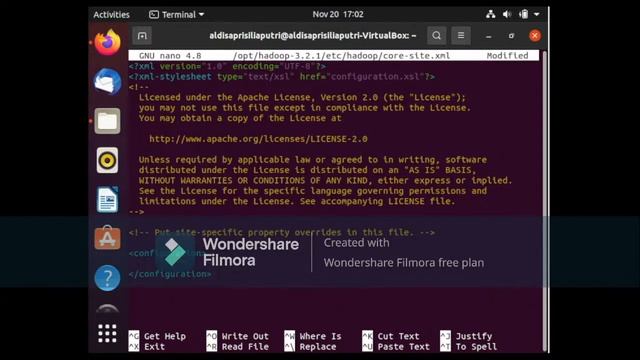Open the clock showing Nov 20 17:02
Screen dimensions: 640x360
point(338,14)
